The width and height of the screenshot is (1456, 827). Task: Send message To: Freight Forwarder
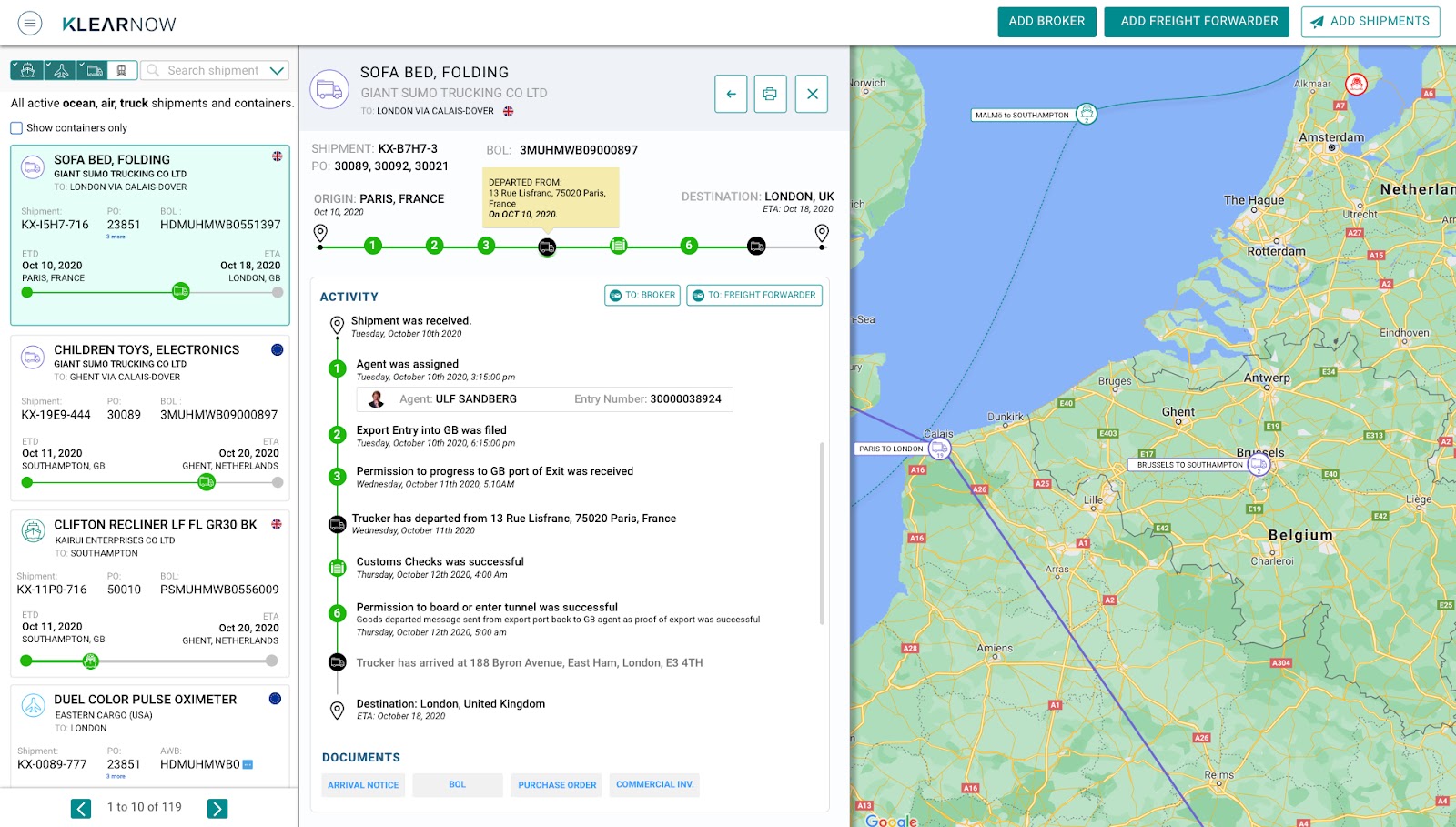(754, 295)
